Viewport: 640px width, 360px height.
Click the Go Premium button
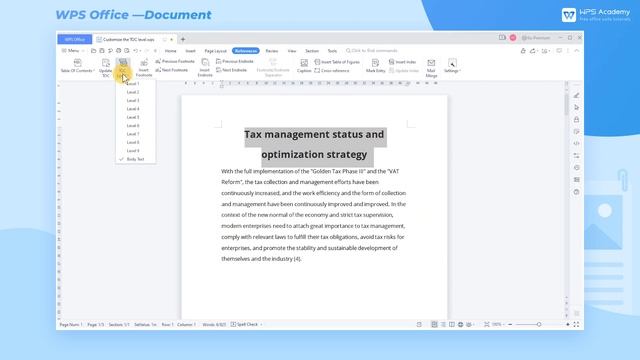click(536, 38)
